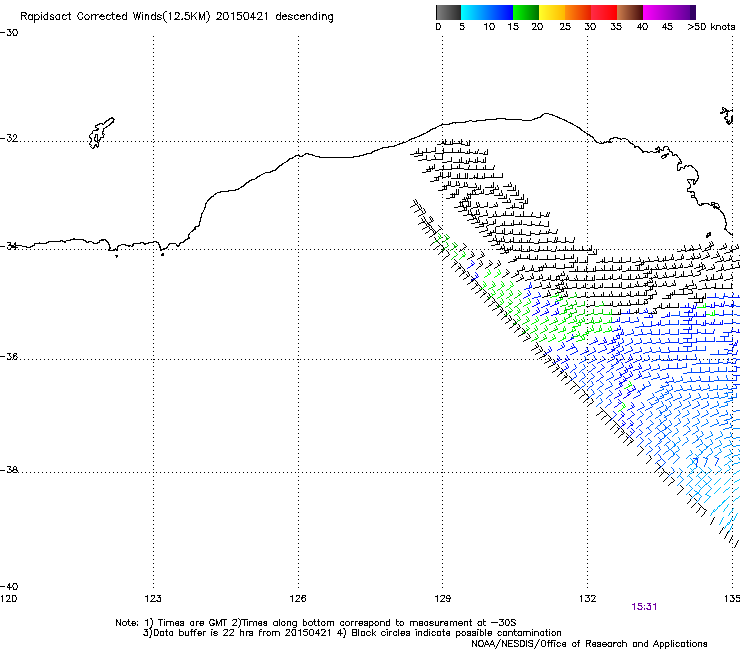
Task: Click the 'Data buffer is 22 hrs' note
Action: [352, 633]
